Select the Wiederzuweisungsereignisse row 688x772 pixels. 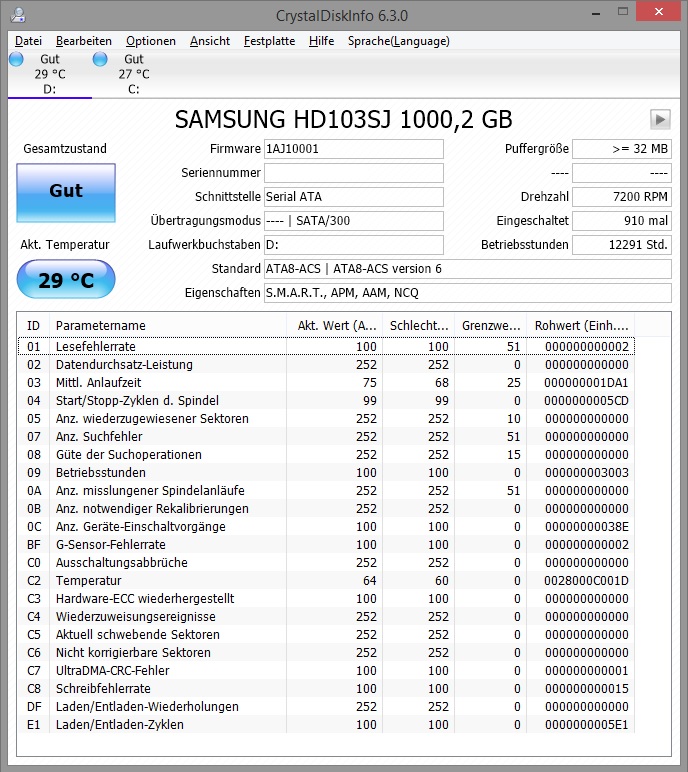(x=327, y=616)
